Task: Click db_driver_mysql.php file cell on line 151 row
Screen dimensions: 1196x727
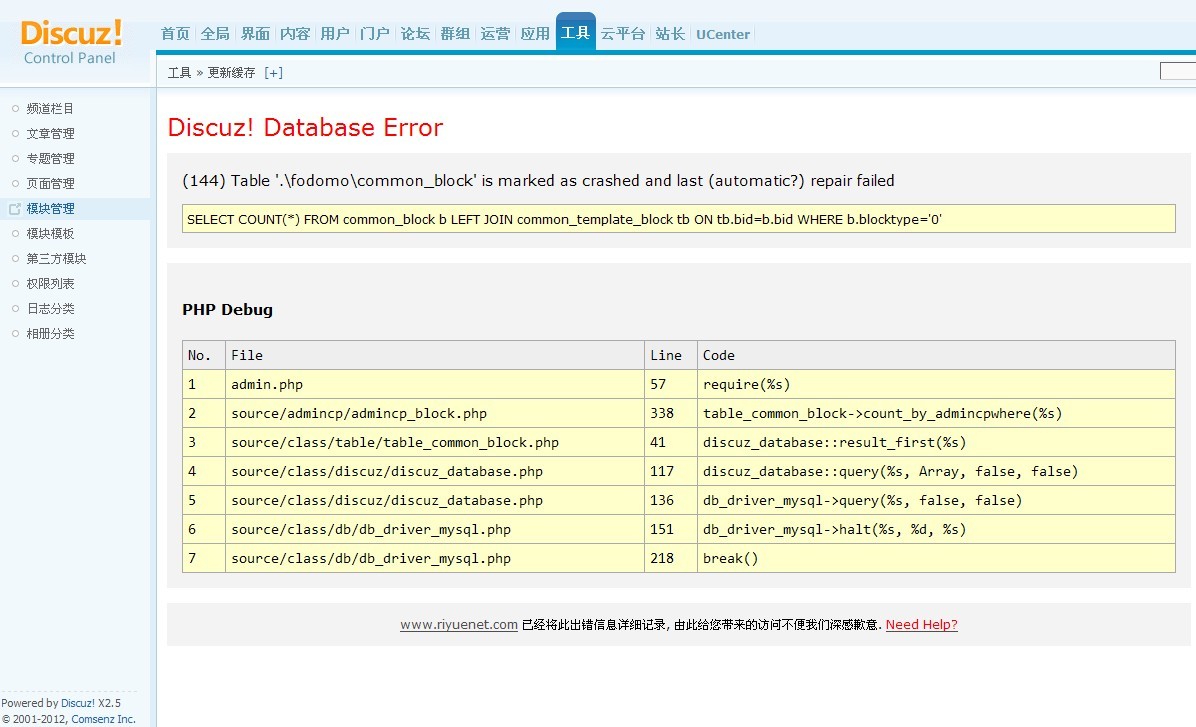Action: [x=435, y=529]
